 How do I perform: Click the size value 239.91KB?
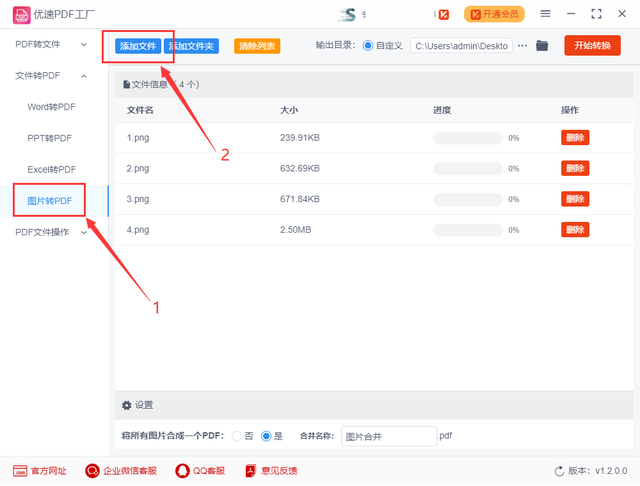tap(300, 138)
